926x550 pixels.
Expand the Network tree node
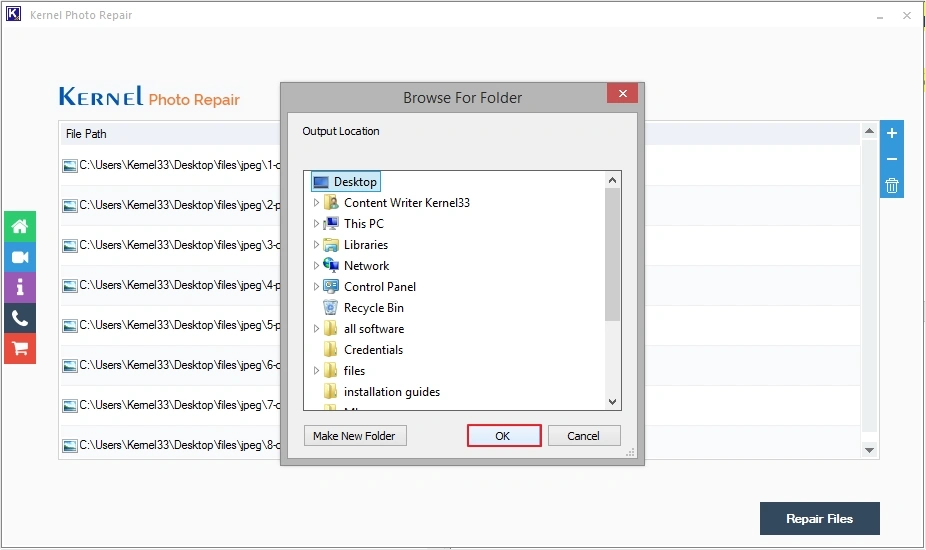(316, 266)
